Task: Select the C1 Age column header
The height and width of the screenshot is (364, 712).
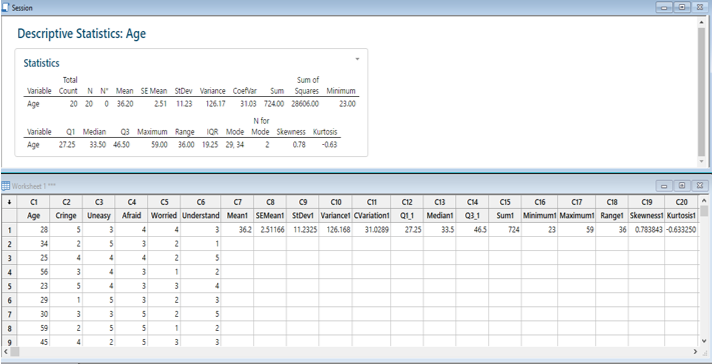Action: (x=34, y=209)
